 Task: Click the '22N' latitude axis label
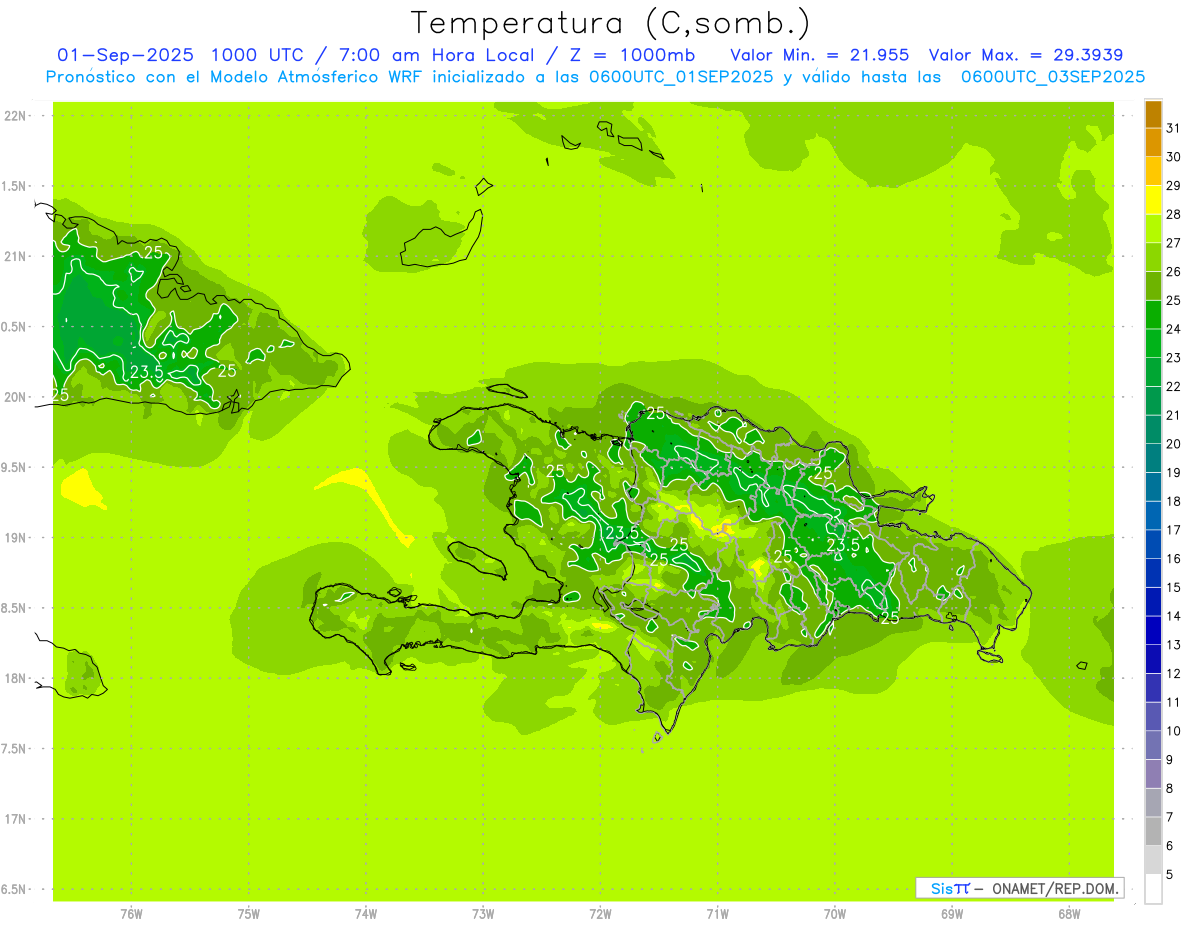coord(16,116)
